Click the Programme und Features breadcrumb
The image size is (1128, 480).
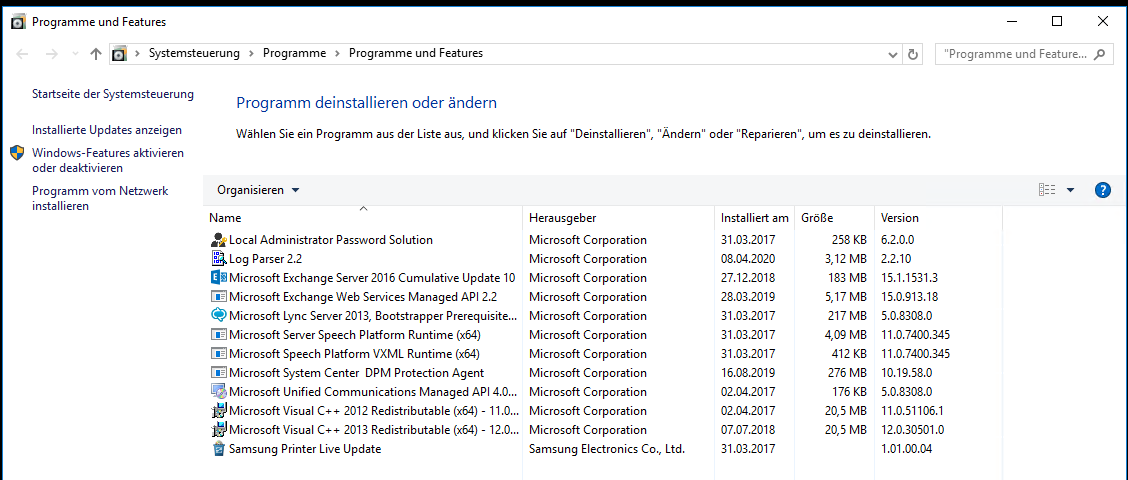point(416,53)
